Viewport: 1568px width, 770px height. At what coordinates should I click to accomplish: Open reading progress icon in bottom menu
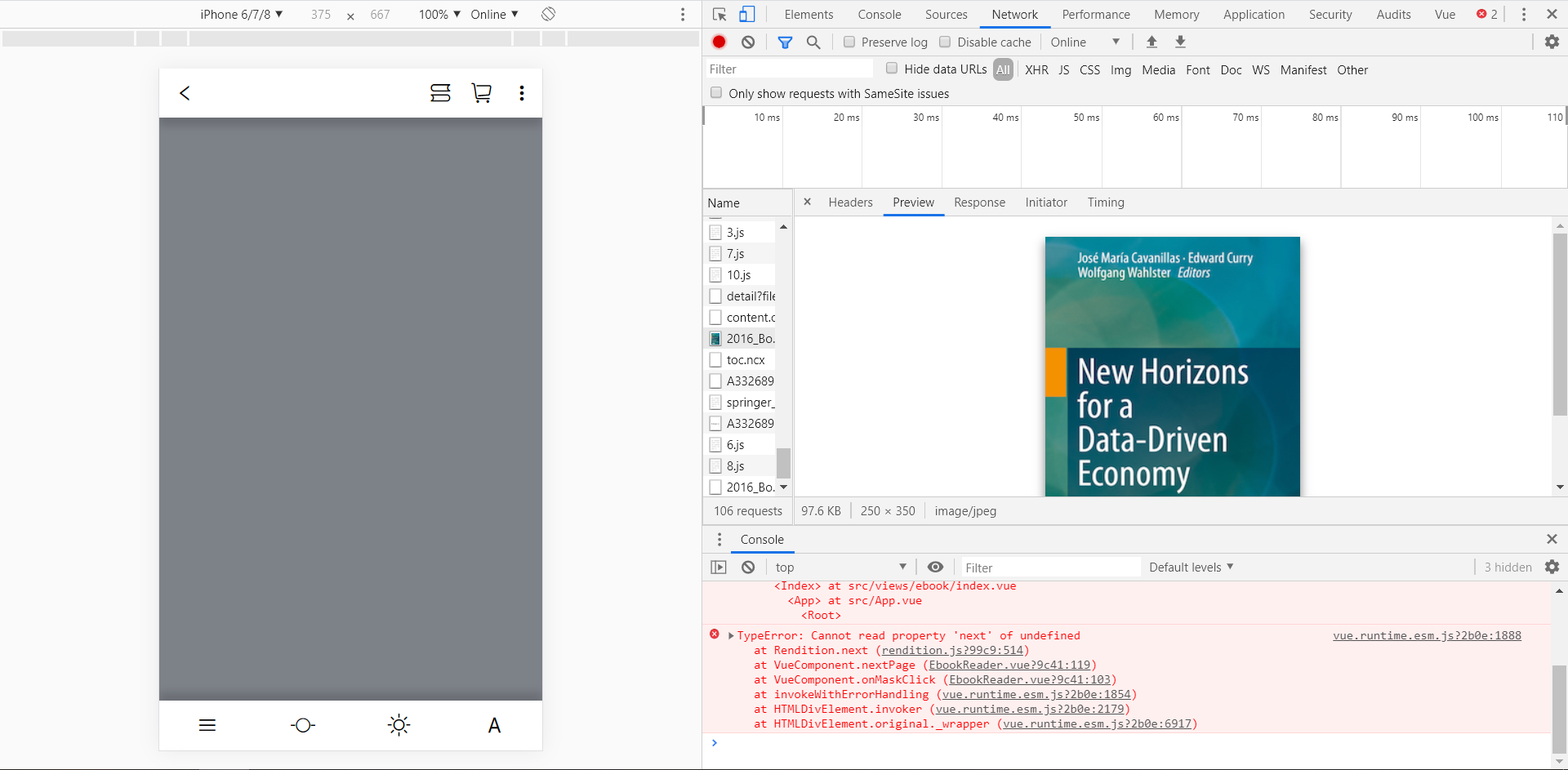(x=303, y=725)
